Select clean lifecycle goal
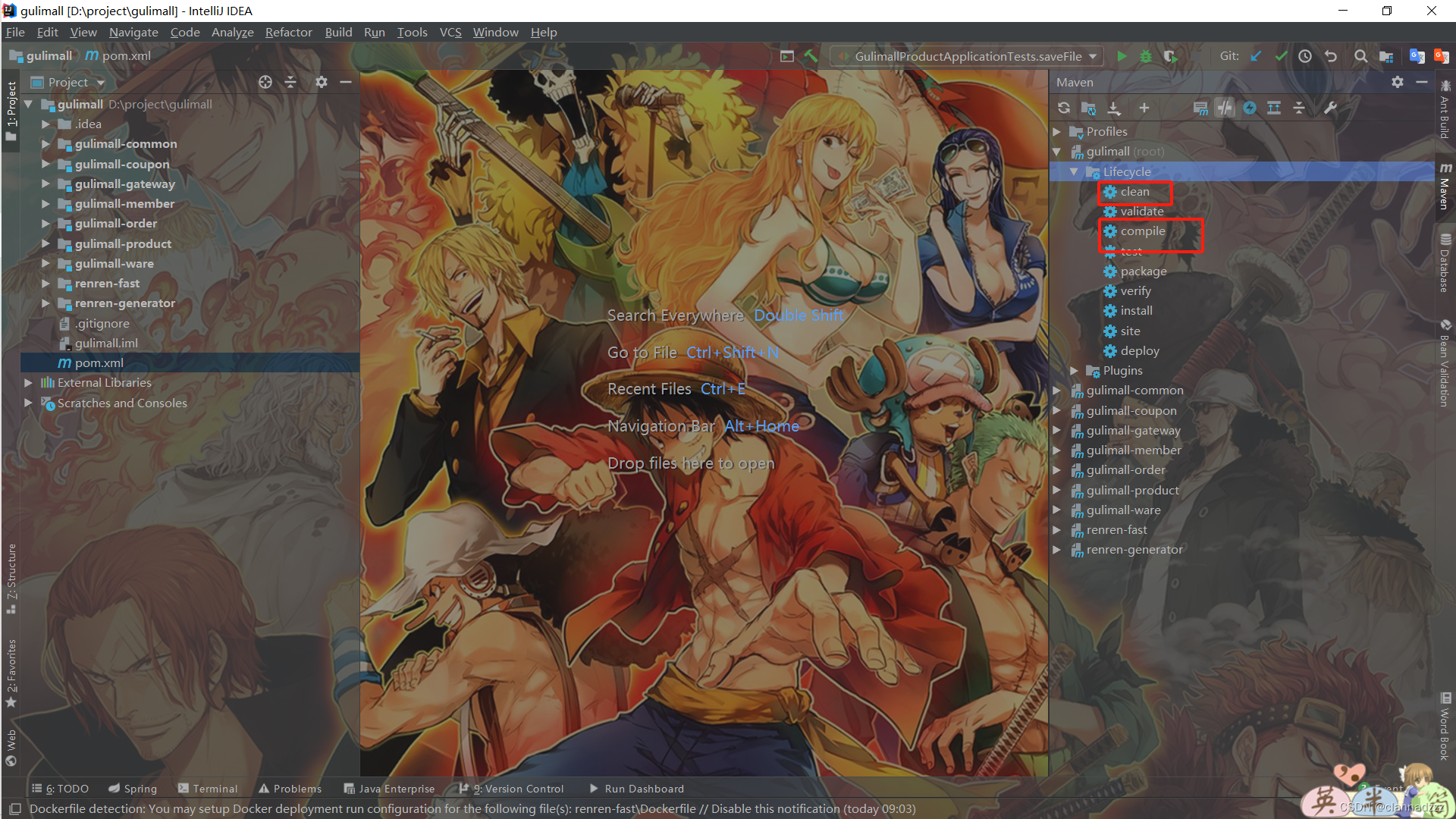This screenshot has height=819, width=1456. coord(1135,192)
